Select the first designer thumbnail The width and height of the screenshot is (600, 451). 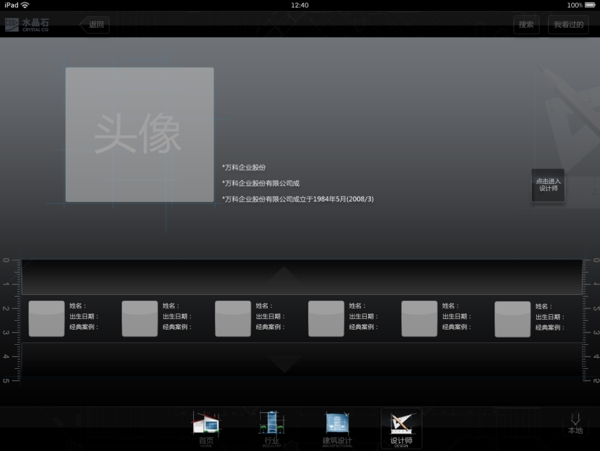click(x=47, y=319)
